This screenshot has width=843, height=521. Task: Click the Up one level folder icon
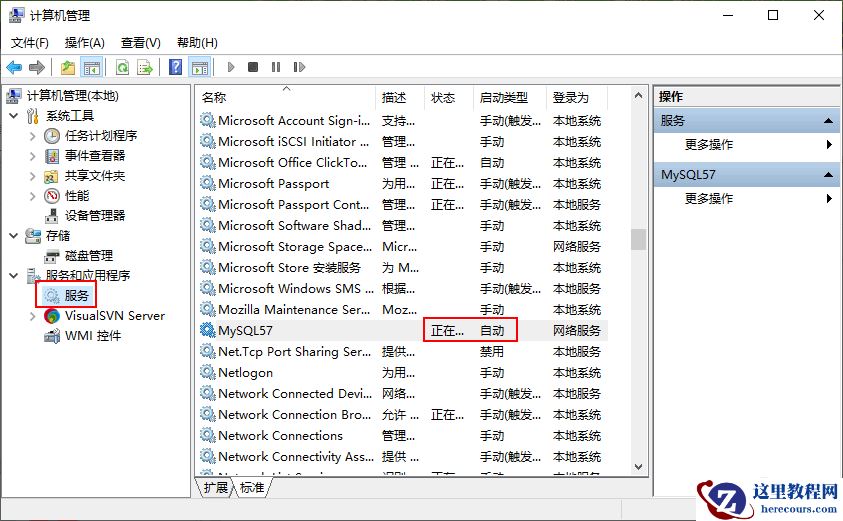tap(68, 67)
